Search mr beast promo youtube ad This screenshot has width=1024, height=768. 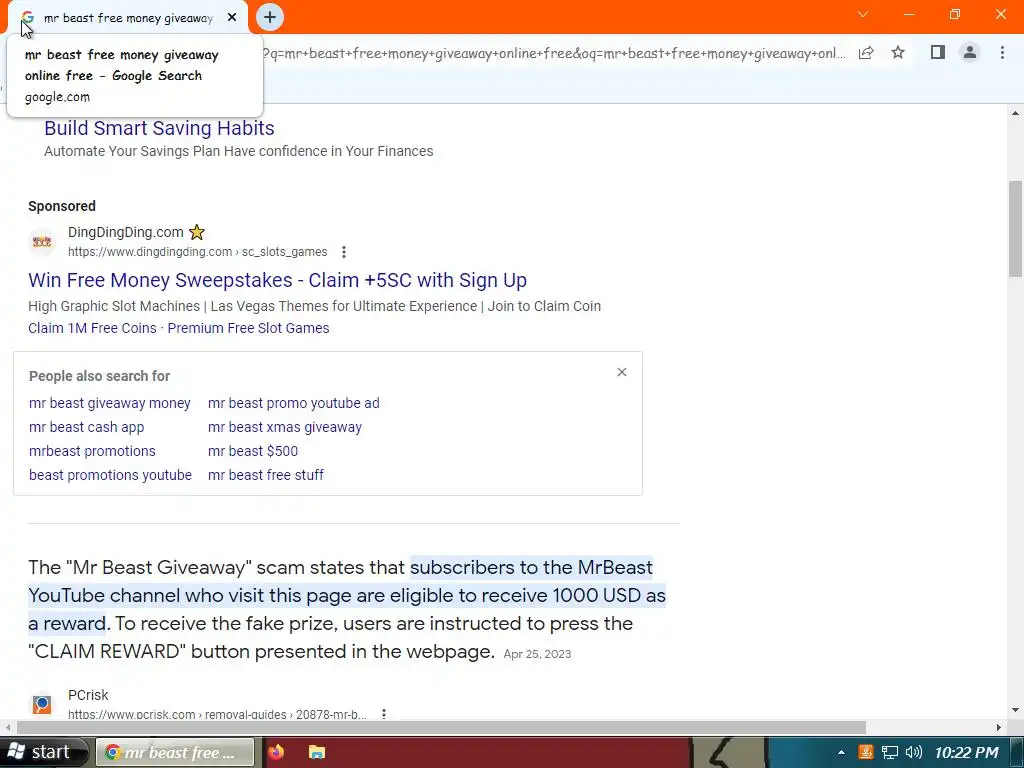(x=293, y=403)
